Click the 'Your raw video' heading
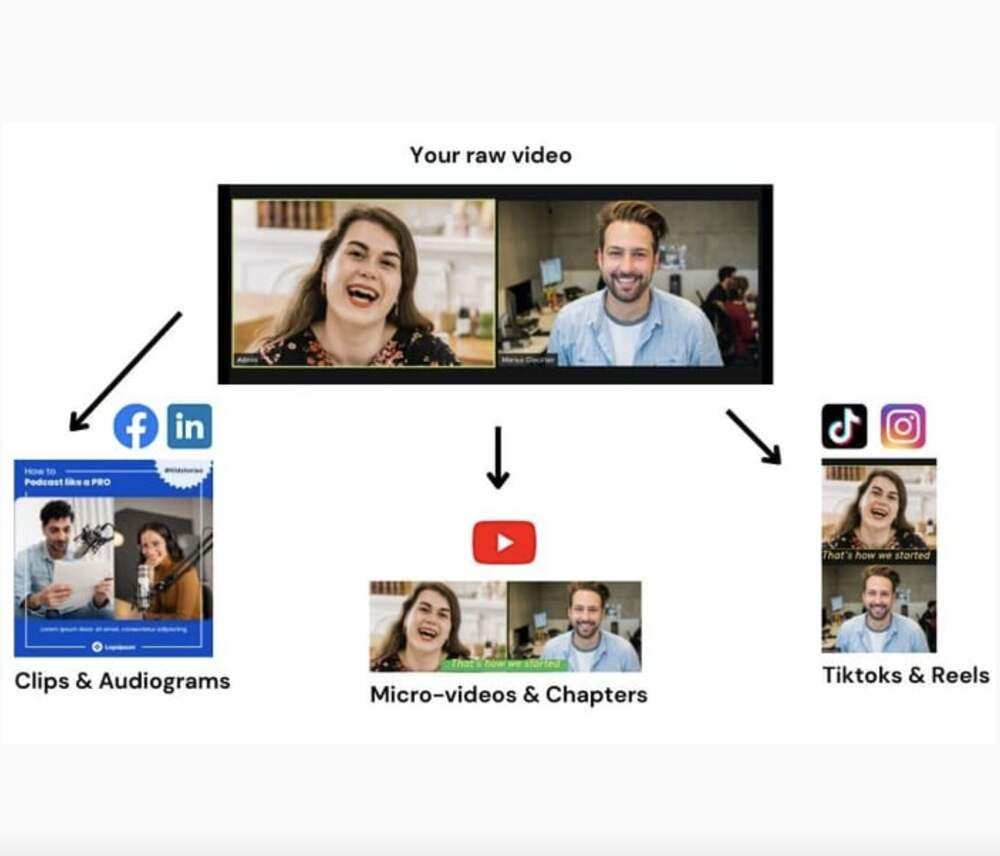1000x856 pixels. coord(490,155)
